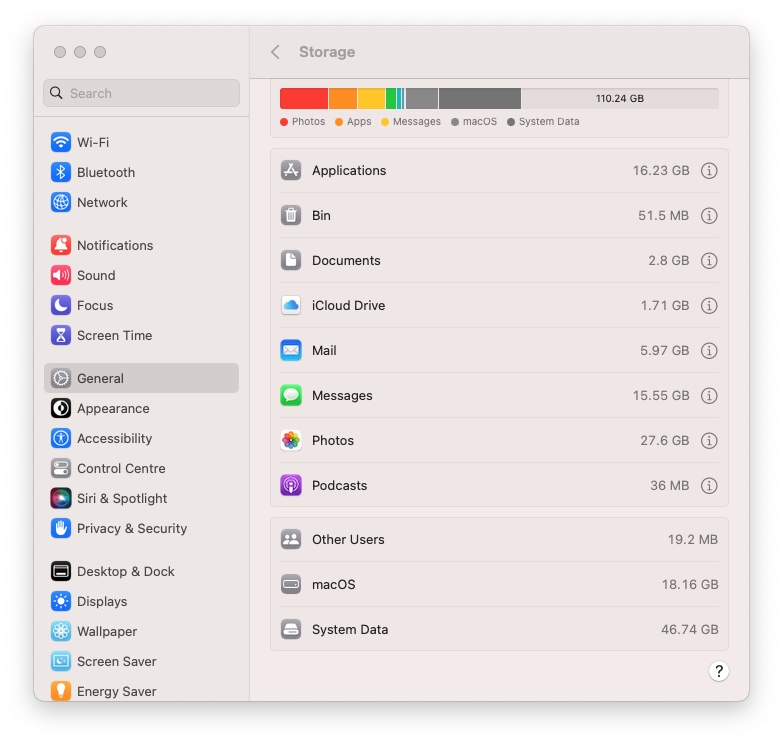Click the iCloud Drive row label
The width and height of the screenshot is (783, 743).
(x=349, y=306)
